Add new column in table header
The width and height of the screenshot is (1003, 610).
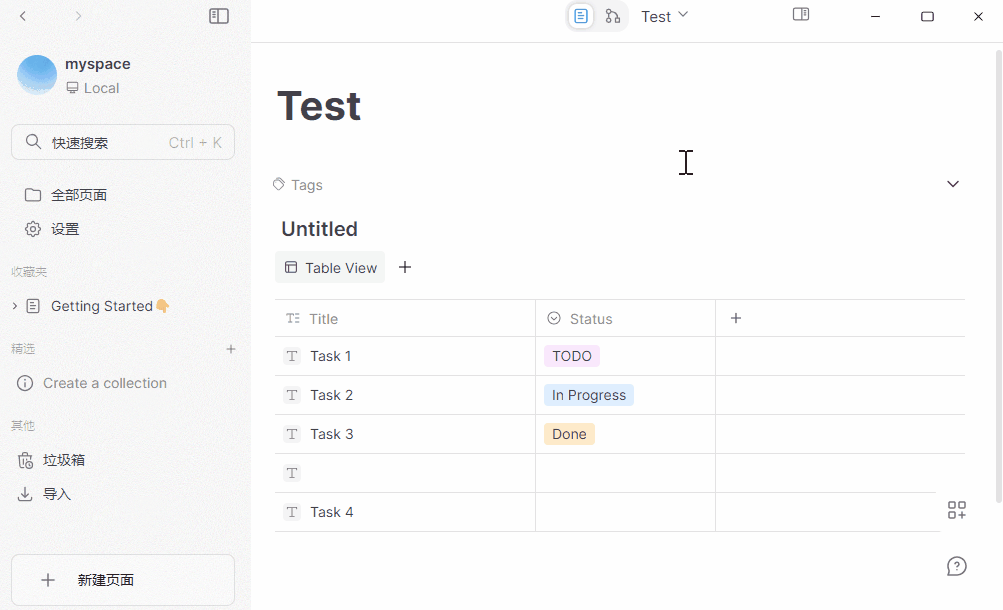736,318
